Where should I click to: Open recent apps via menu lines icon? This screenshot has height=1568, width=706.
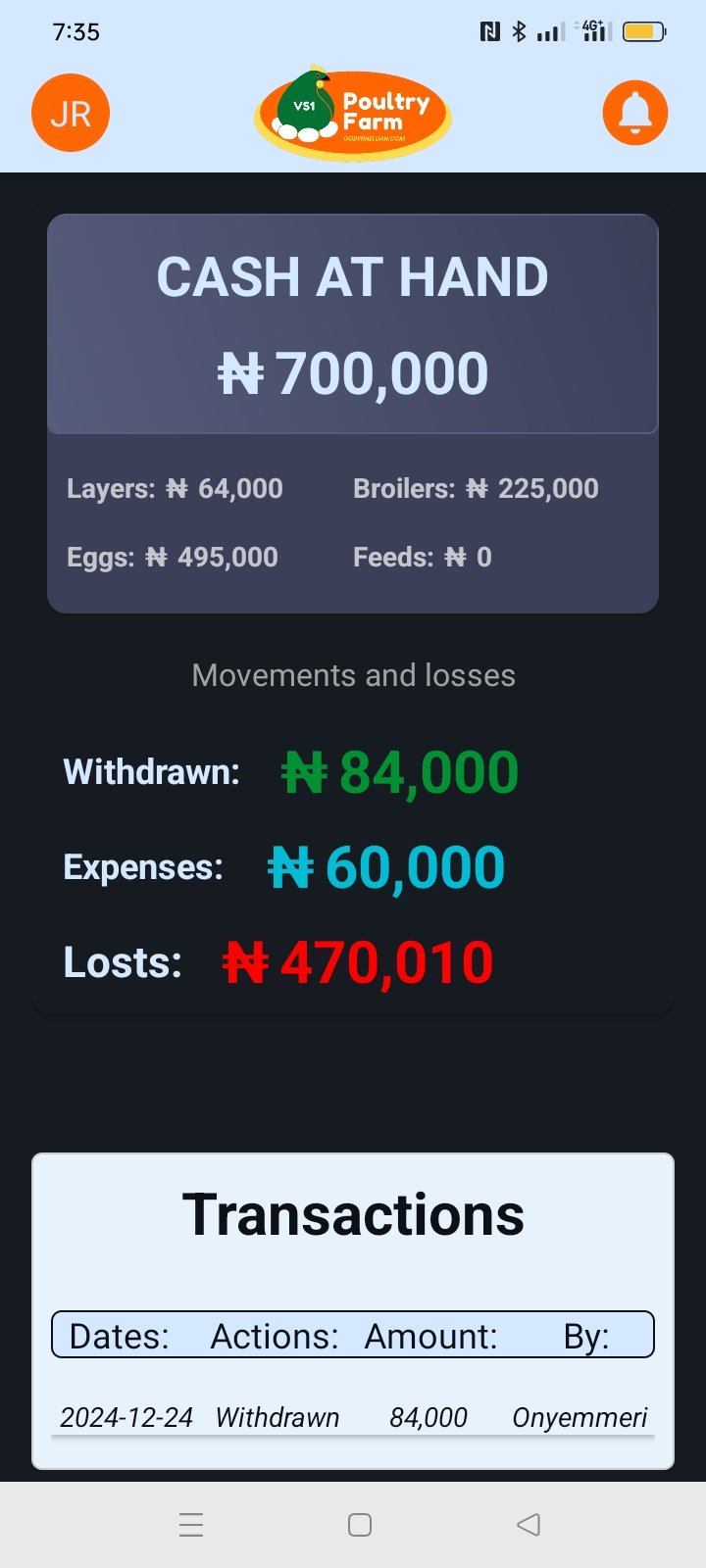coord(191,1524)
